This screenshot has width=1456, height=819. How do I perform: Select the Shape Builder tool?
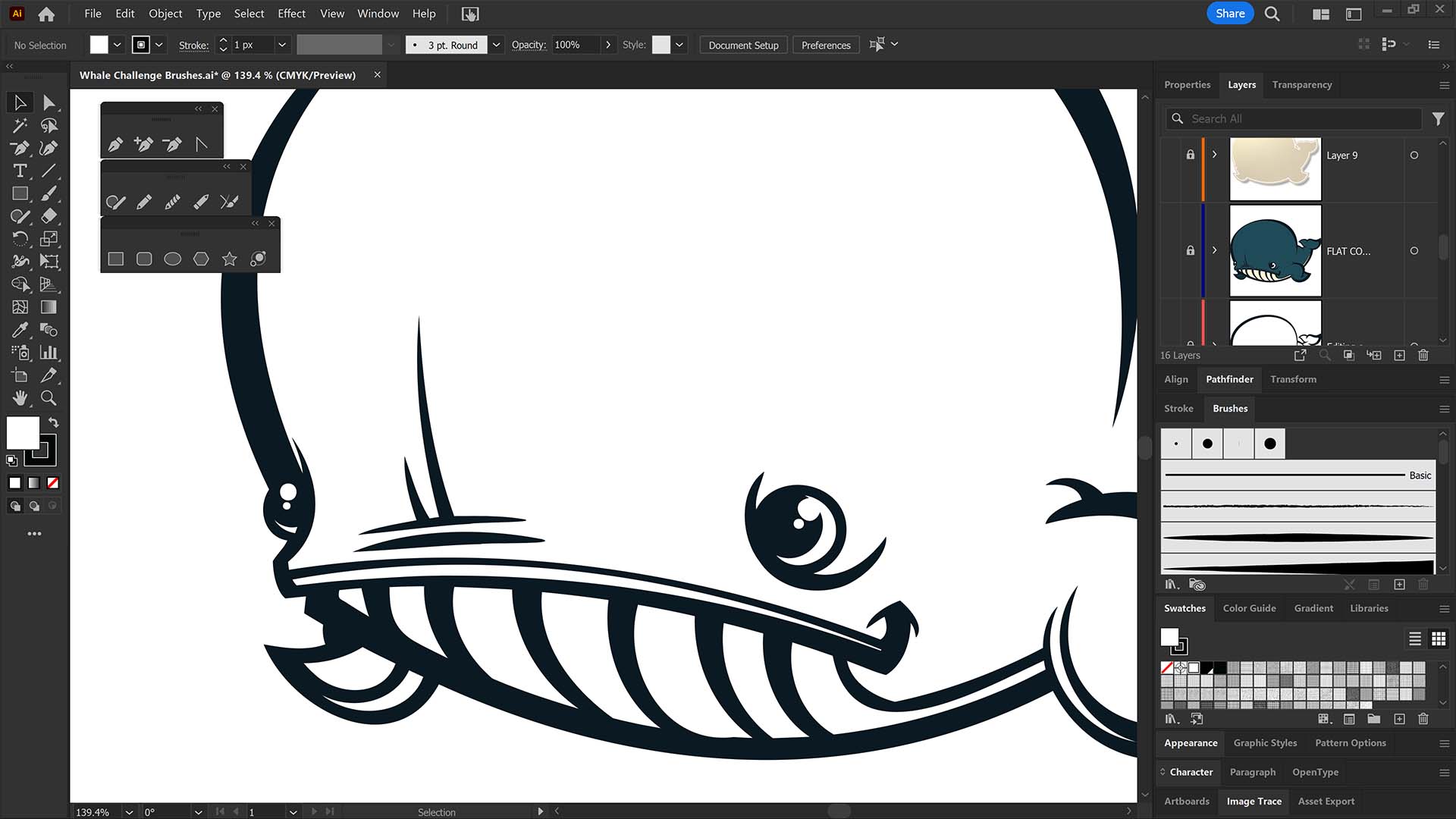(20, 284)
